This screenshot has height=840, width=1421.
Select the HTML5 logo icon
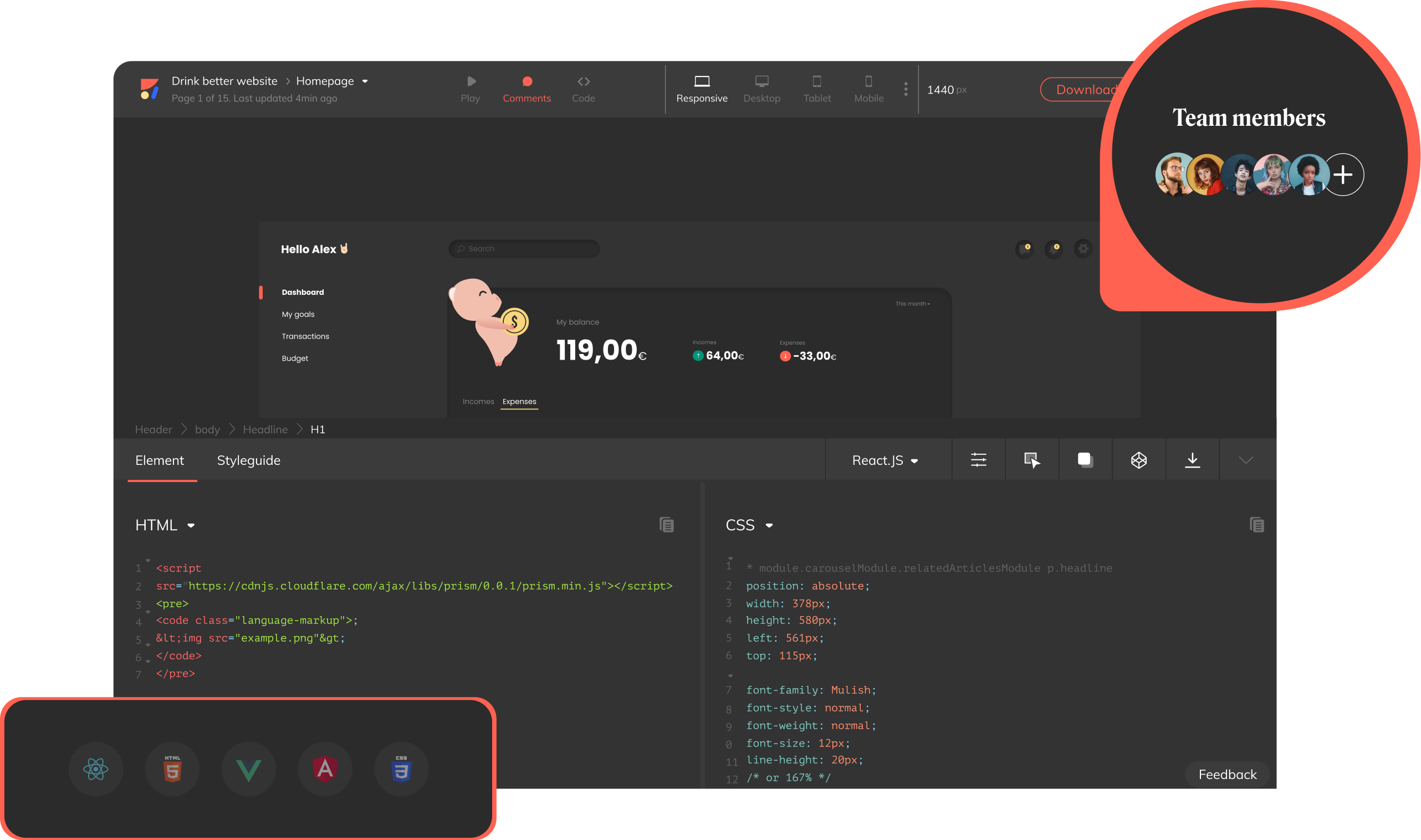(172, 769)
